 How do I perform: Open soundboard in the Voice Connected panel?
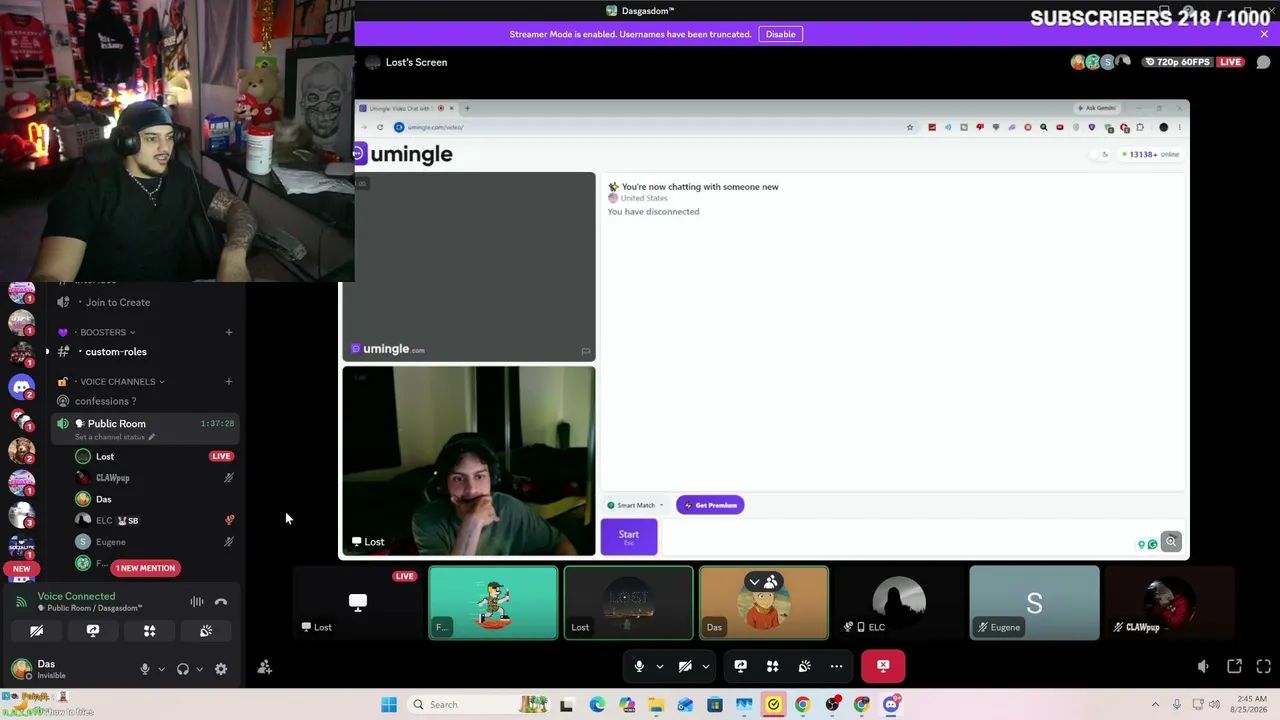coord(206,631)
